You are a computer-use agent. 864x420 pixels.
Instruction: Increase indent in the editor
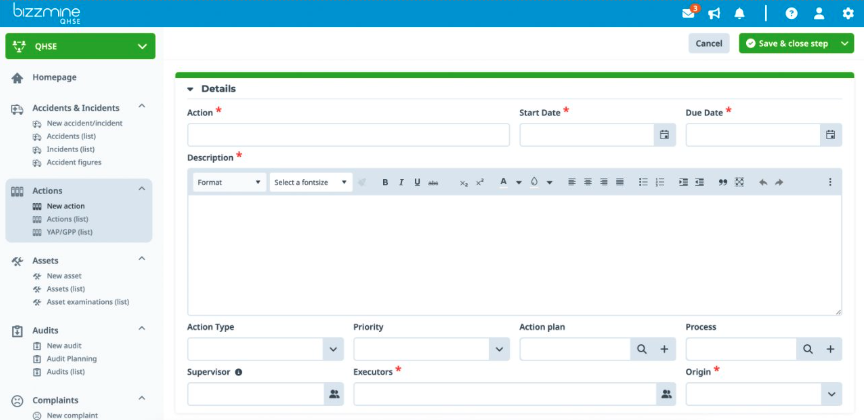point(683,182)
